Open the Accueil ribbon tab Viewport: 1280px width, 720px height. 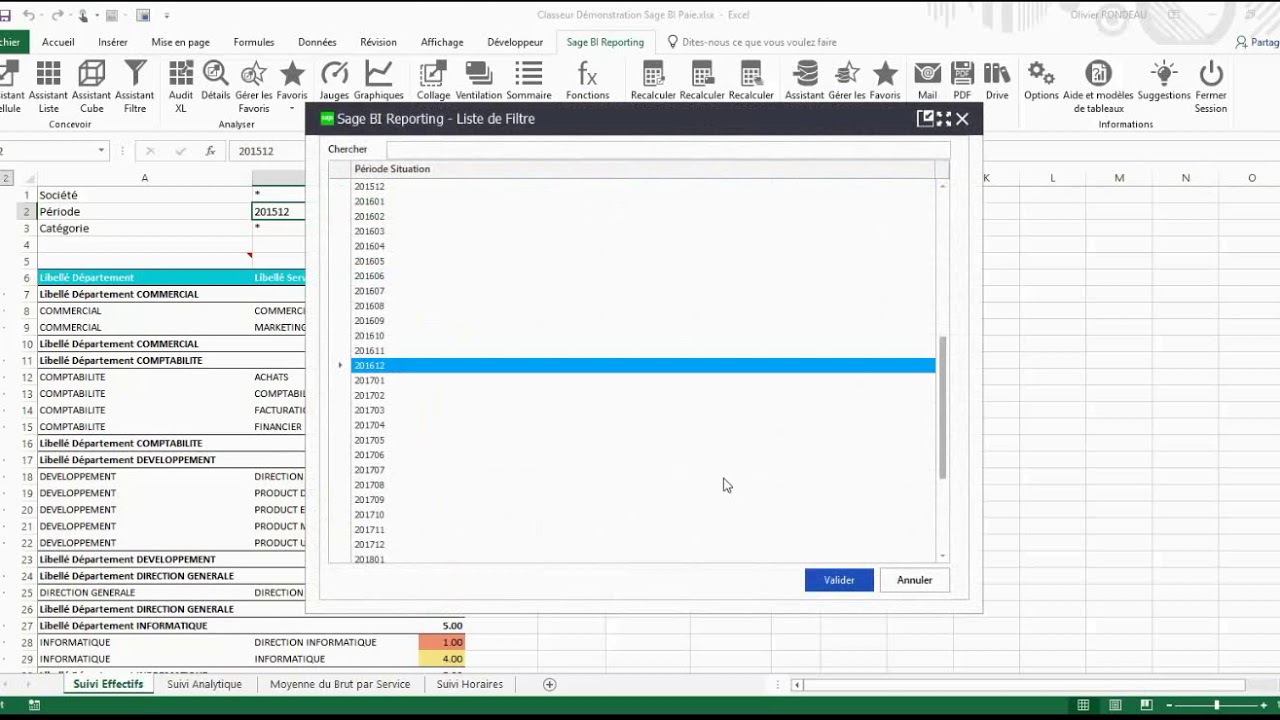point(58,42)
